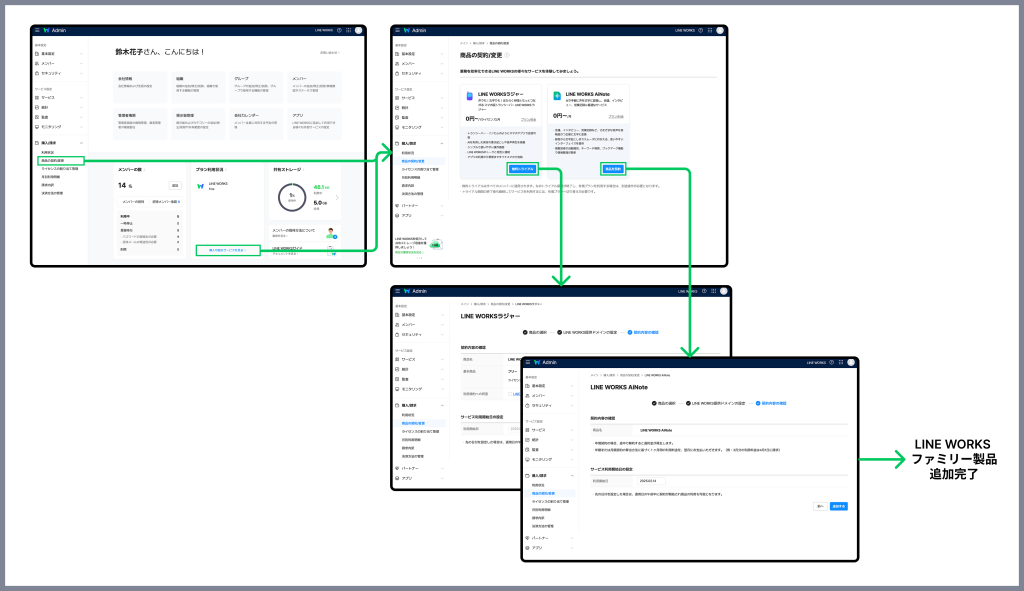
Task: Click the shared storage usage donut chart
Action: click(x=291, y=197)
